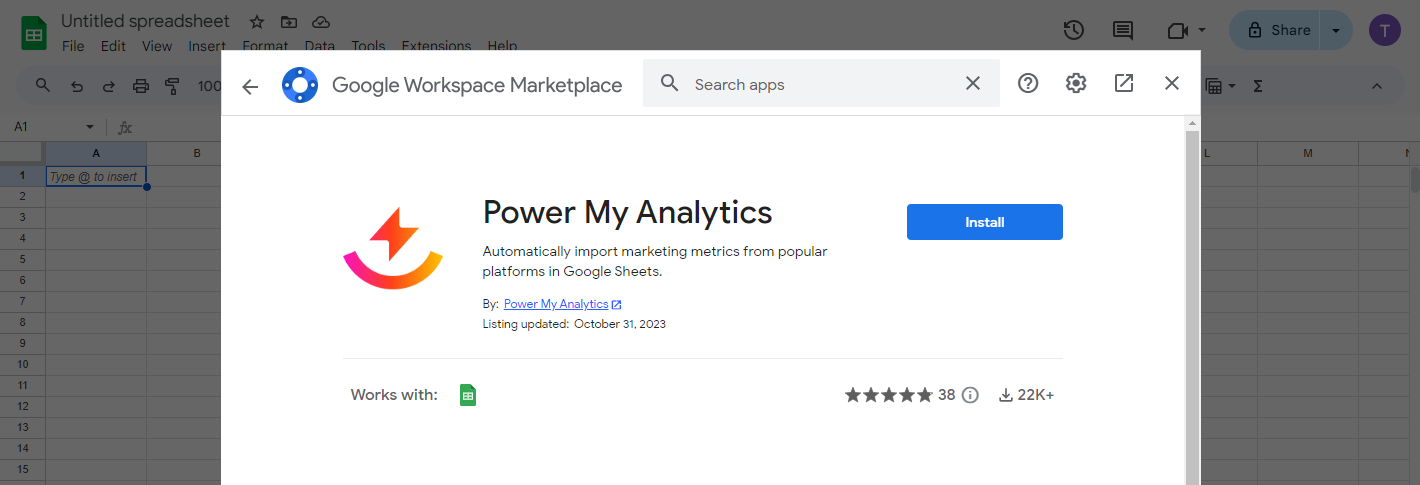The width and height of the screenshot is (1420, 485).
Task: Clear the Search apps field
Action: (972, 84)
